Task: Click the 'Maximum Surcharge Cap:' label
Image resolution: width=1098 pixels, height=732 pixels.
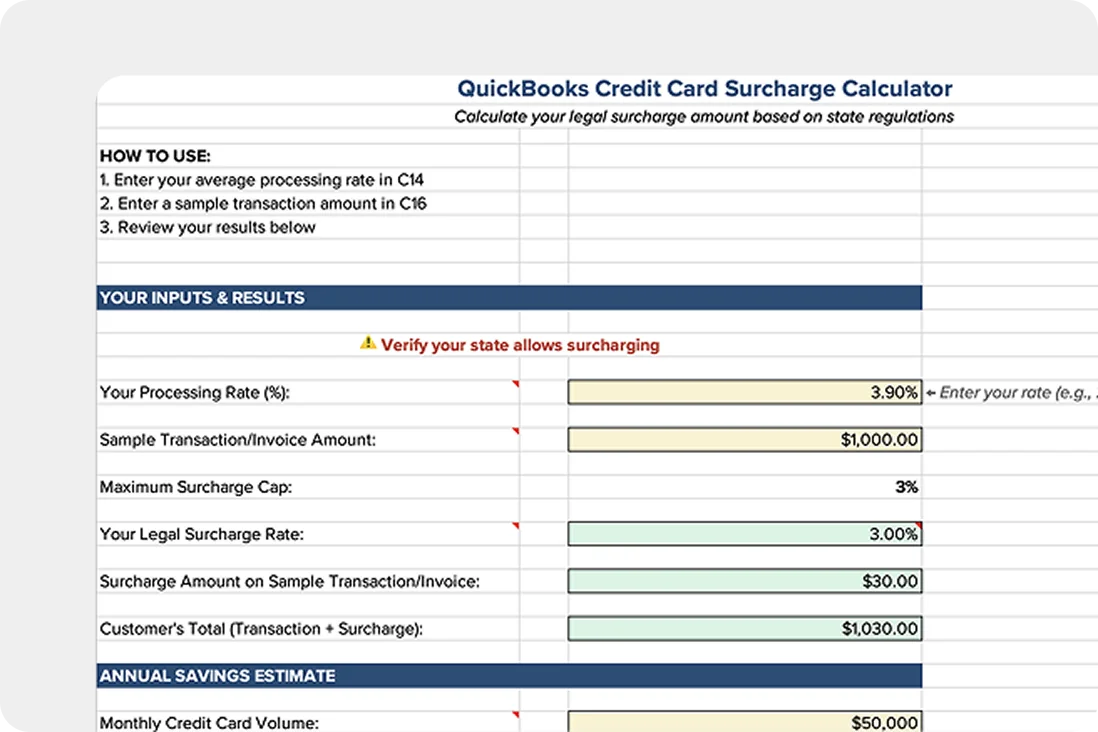Action: pos(195,487)
